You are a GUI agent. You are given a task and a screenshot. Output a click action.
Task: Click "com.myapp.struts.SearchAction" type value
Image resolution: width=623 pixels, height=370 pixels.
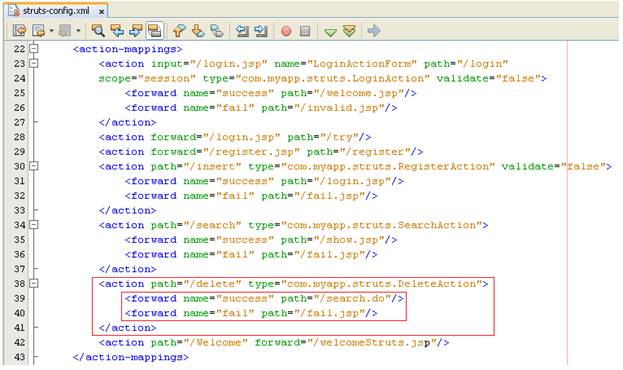point(381,225)
